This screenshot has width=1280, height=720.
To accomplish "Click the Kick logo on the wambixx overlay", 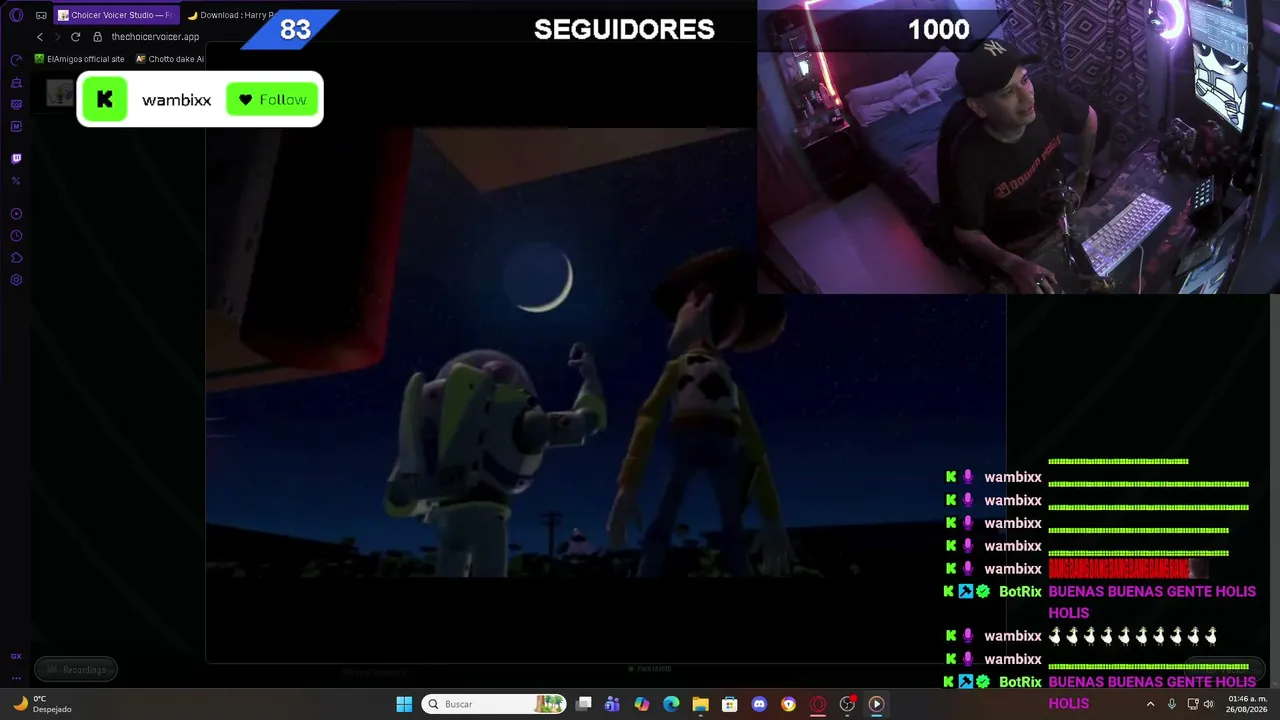I will pyautogui.click(x=105, y=99).
